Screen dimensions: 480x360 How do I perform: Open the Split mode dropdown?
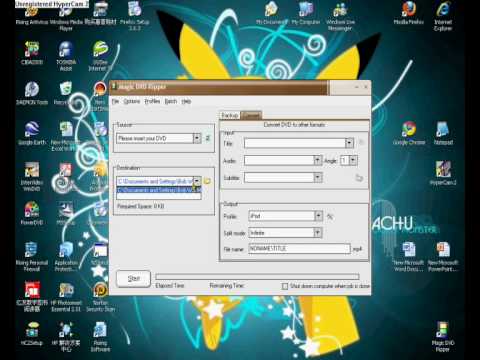tap(318, 233)
